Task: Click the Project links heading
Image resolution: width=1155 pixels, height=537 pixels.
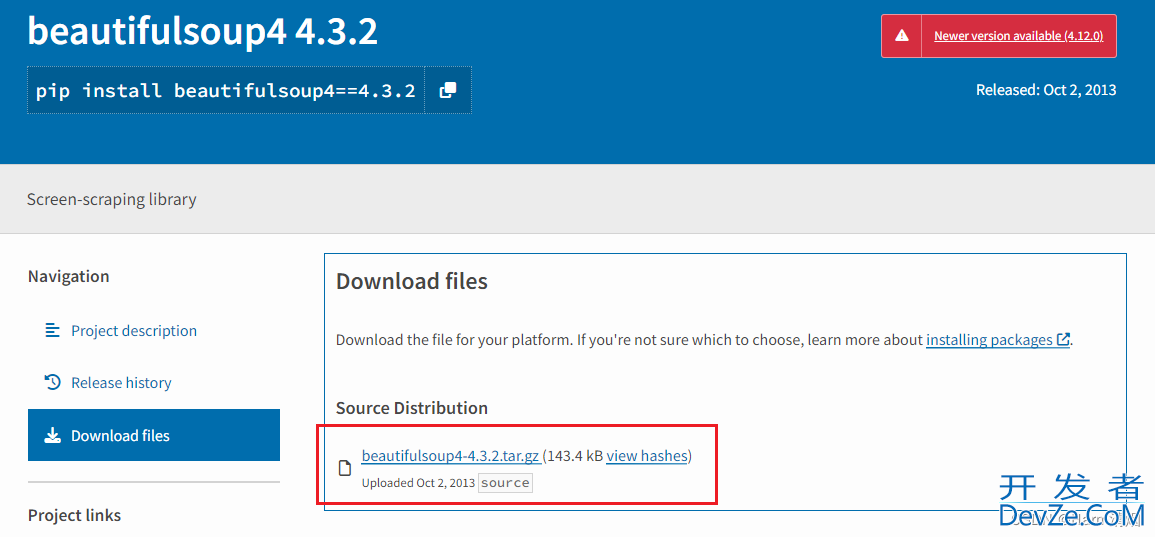Action: coord(74,515)
